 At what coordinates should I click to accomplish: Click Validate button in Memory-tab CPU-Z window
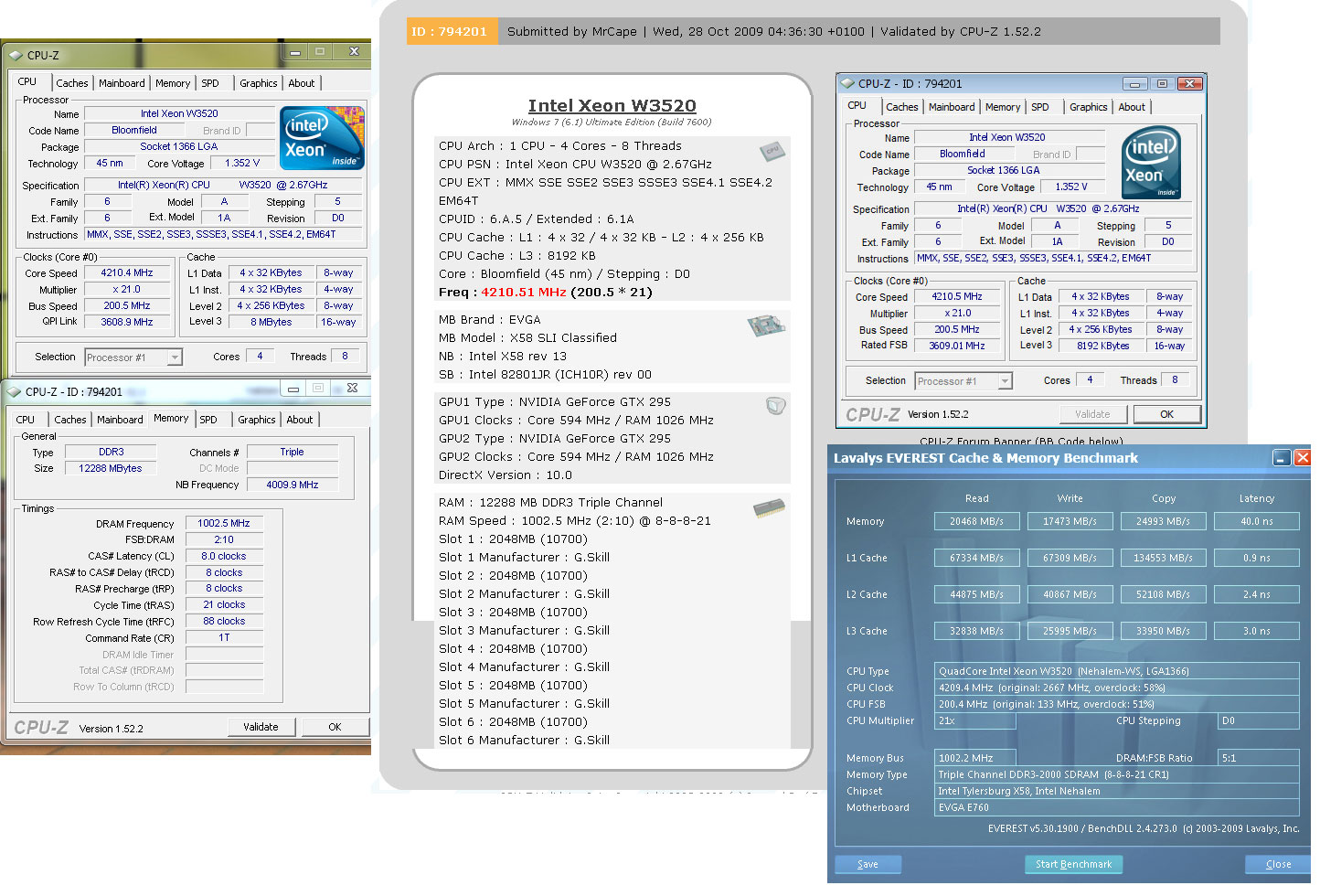[x=261, y=727]
